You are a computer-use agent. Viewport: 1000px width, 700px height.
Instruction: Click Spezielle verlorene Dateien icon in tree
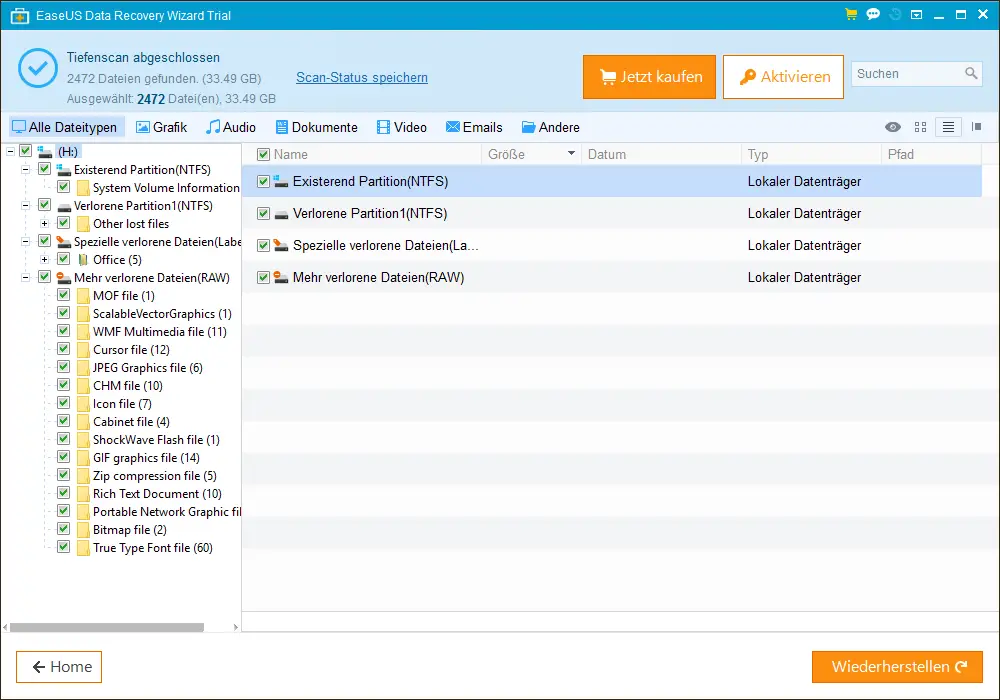pyautogui.click(x=64, y=242)
